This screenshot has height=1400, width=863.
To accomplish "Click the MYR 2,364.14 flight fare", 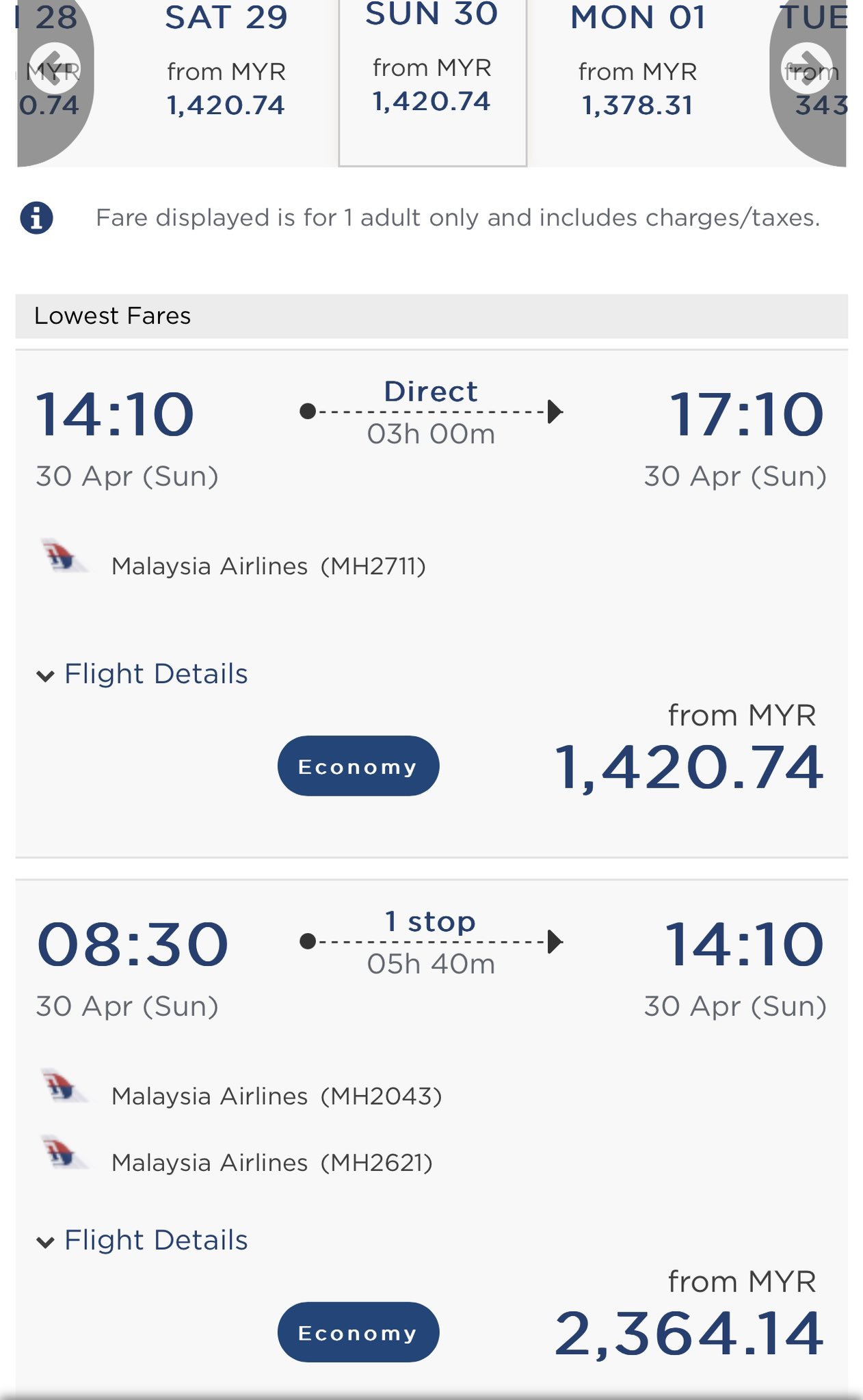I will pyautogui.click(x=688, y=1333).
